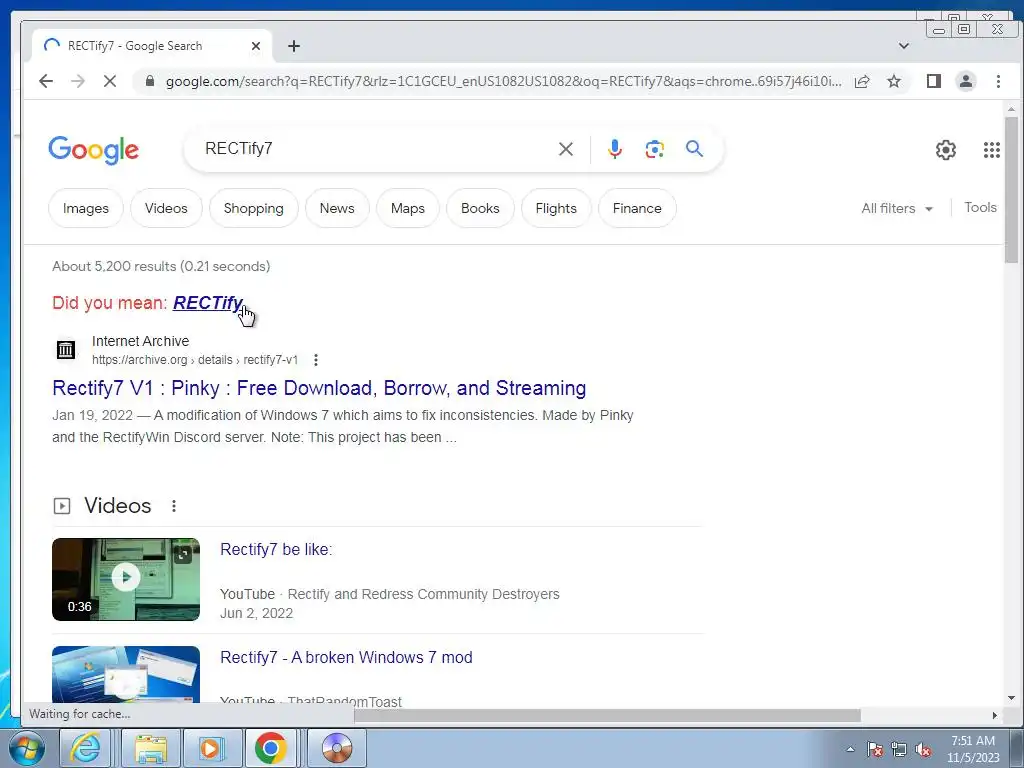Click the vertical scrollbar thumb
The height and width of the screenshot is (768, 1024).
(1011, 189)
